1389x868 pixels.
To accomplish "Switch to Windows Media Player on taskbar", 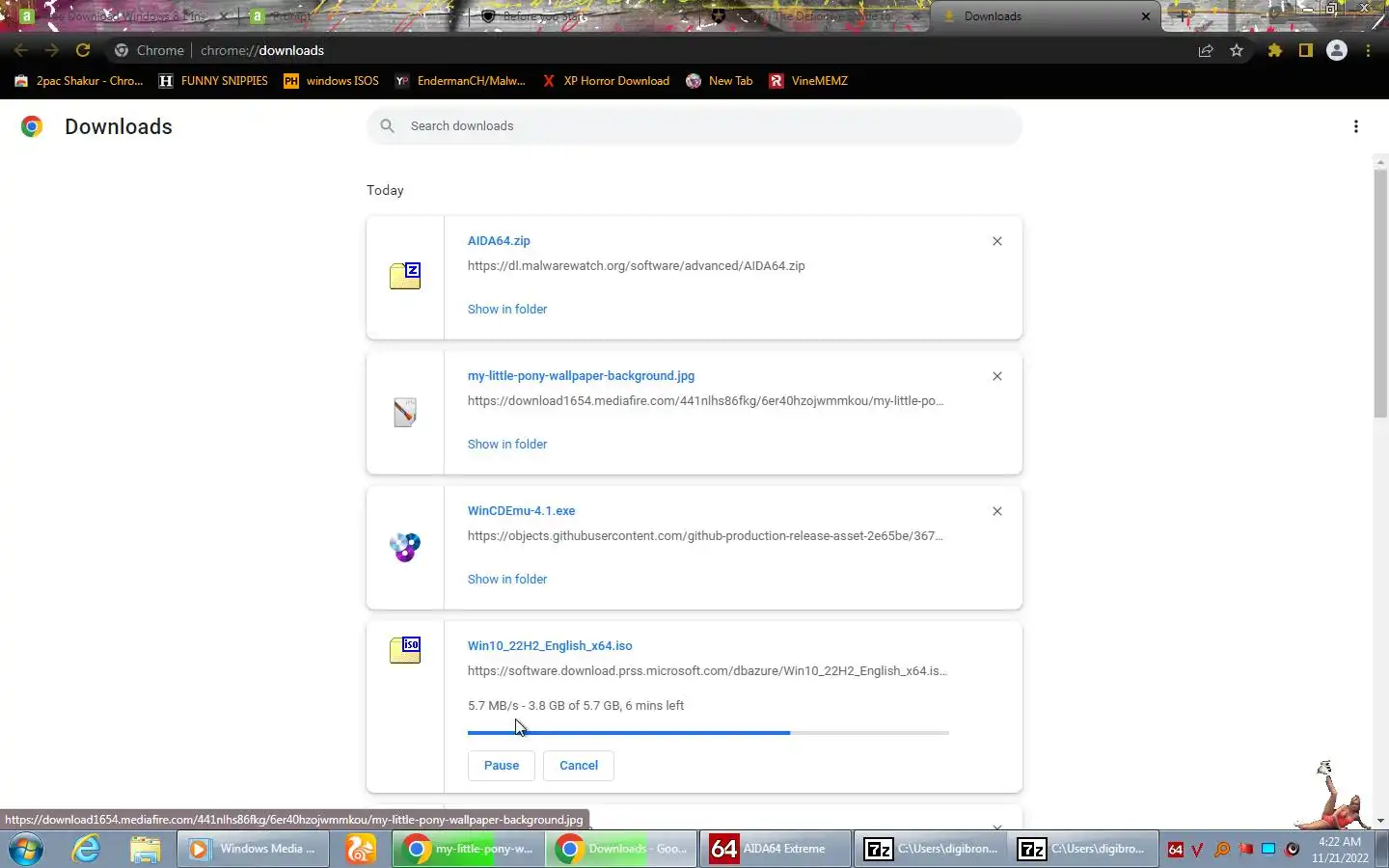I will click(x=253, y=849).
